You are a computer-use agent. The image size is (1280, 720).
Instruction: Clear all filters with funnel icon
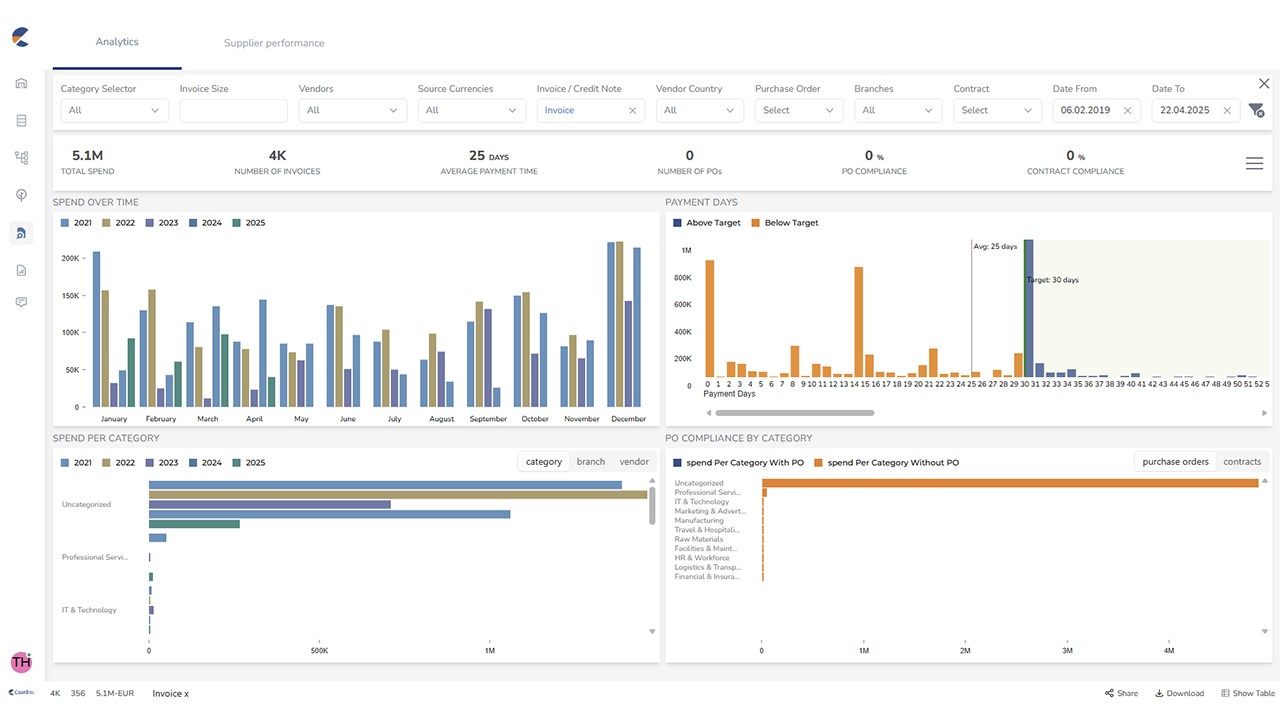pyautogui.click(x=1256, y=110)
